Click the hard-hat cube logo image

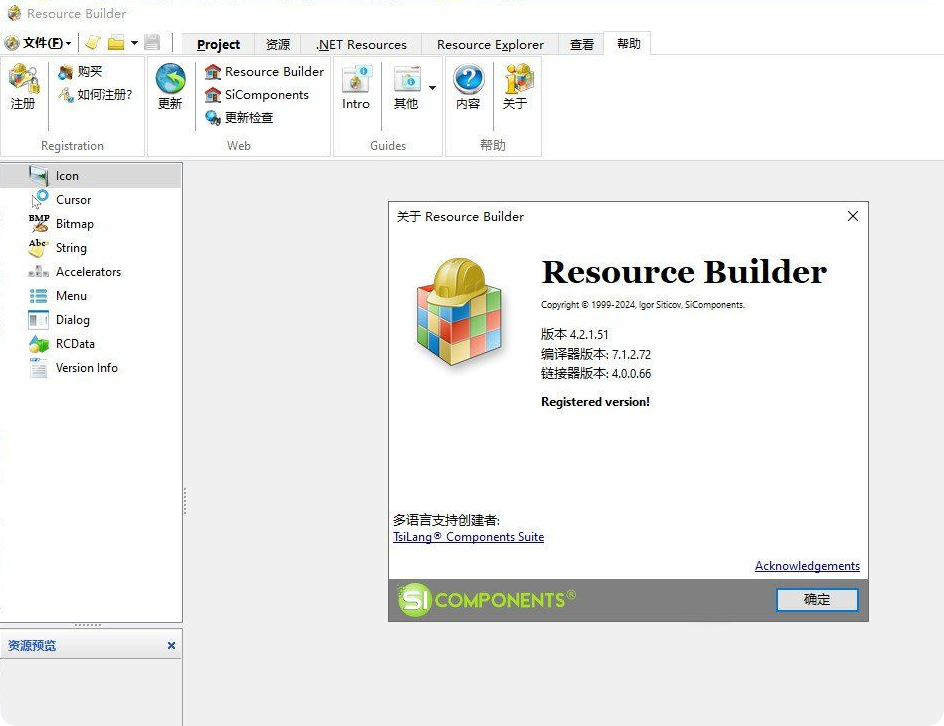pyautogui.click(x=459, y=312)
